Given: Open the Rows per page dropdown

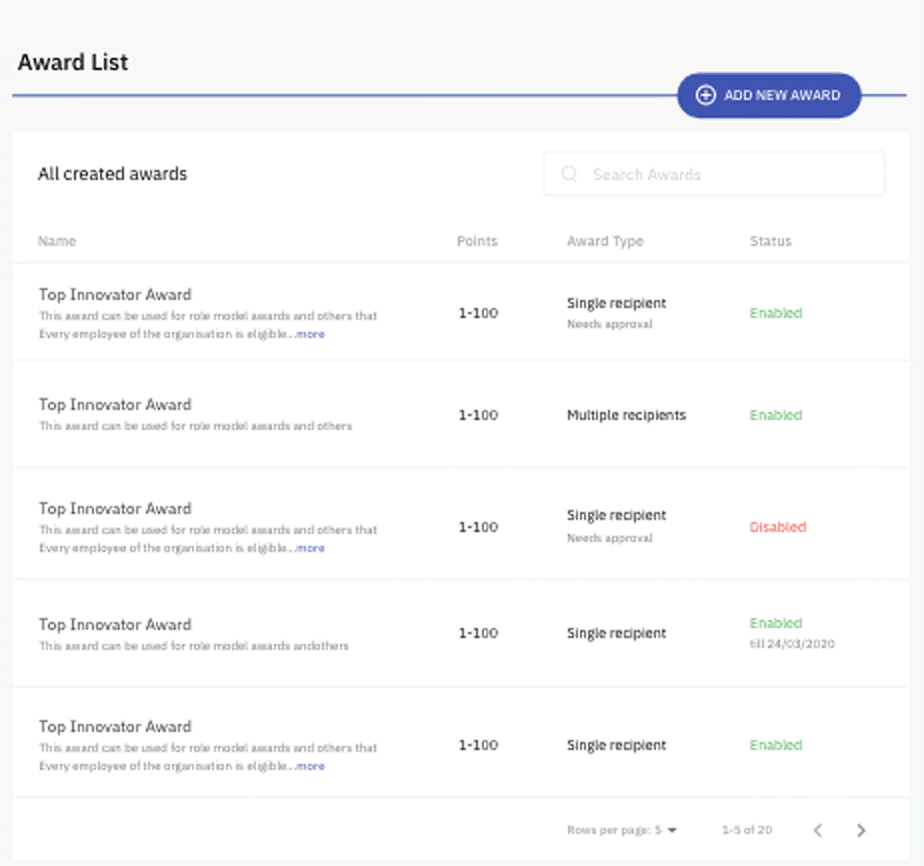Looking at the screenshot, I should tap(622, 830).
